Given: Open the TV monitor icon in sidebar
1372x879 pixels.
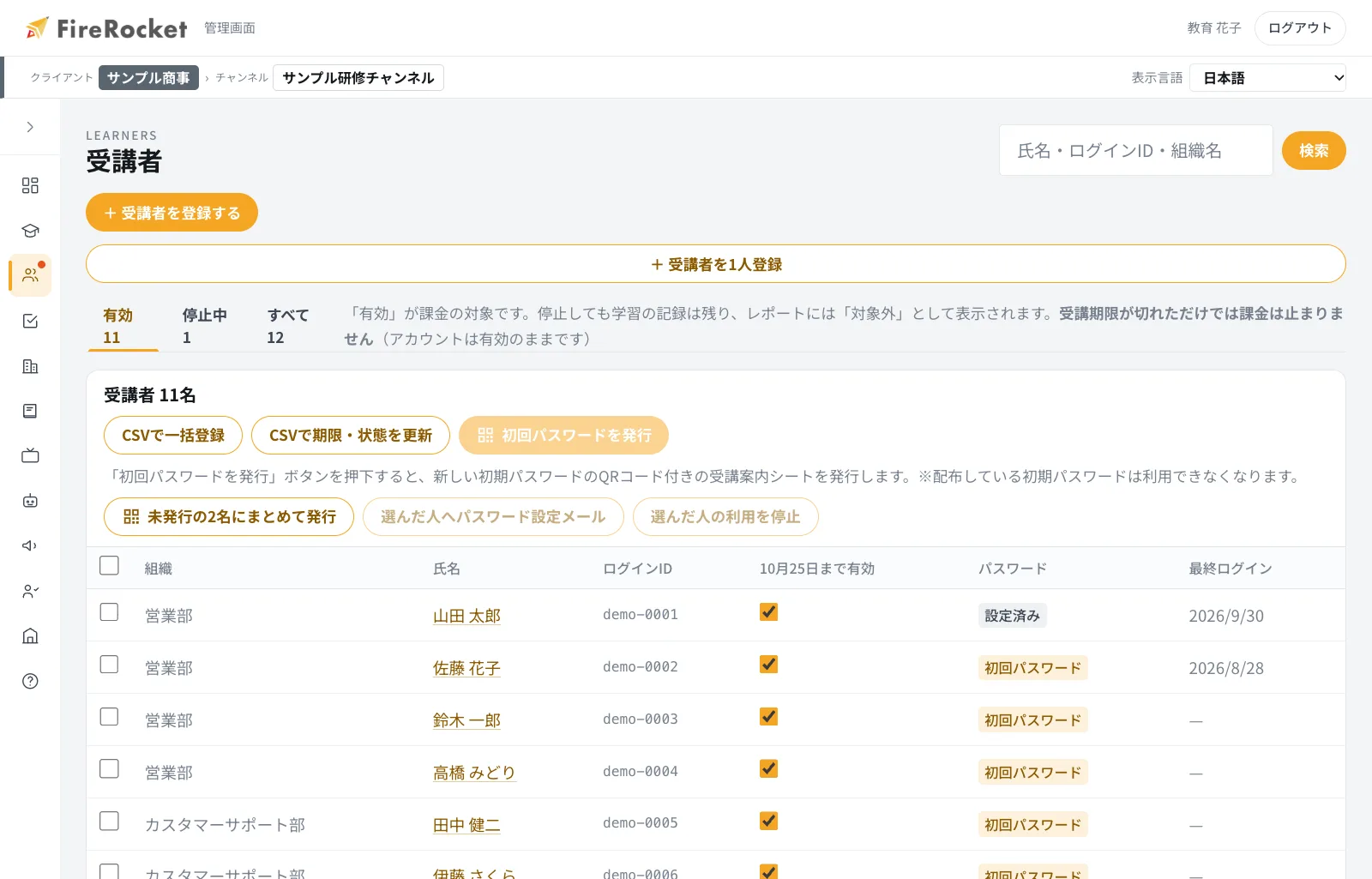Looking at the screenshot, I should click(30, 455).
